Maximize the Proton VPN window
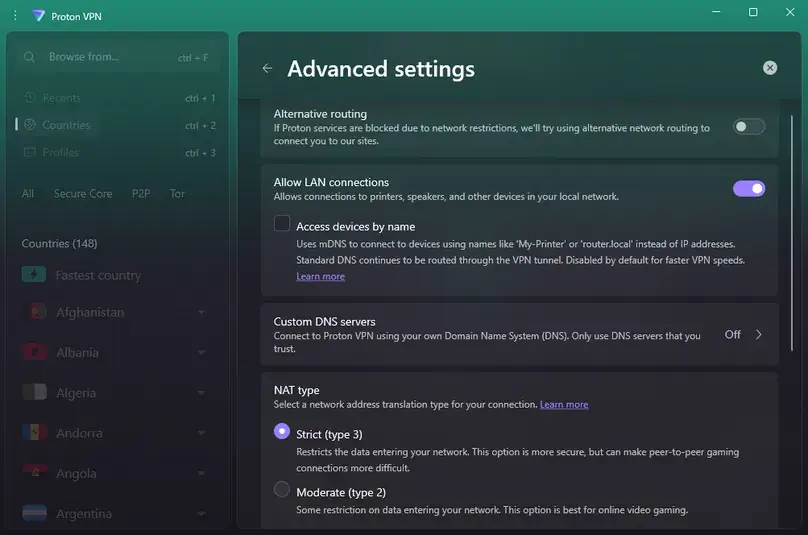The width and height of the screenshot is (808, 535). 753,12
